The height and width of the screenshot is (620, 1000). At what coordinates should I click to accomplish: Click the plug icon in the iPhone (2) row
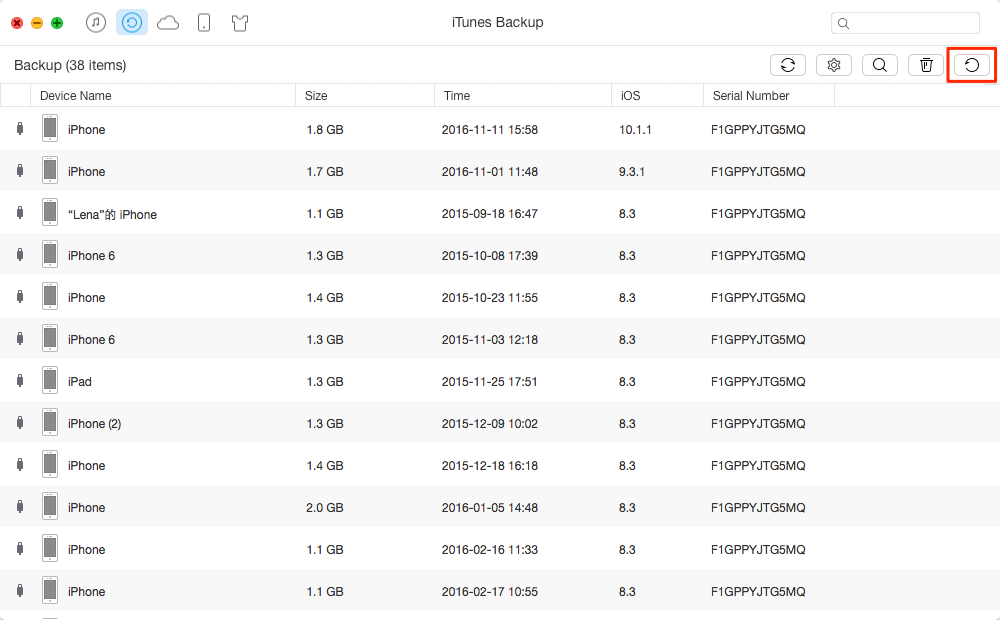click(20, 423)
